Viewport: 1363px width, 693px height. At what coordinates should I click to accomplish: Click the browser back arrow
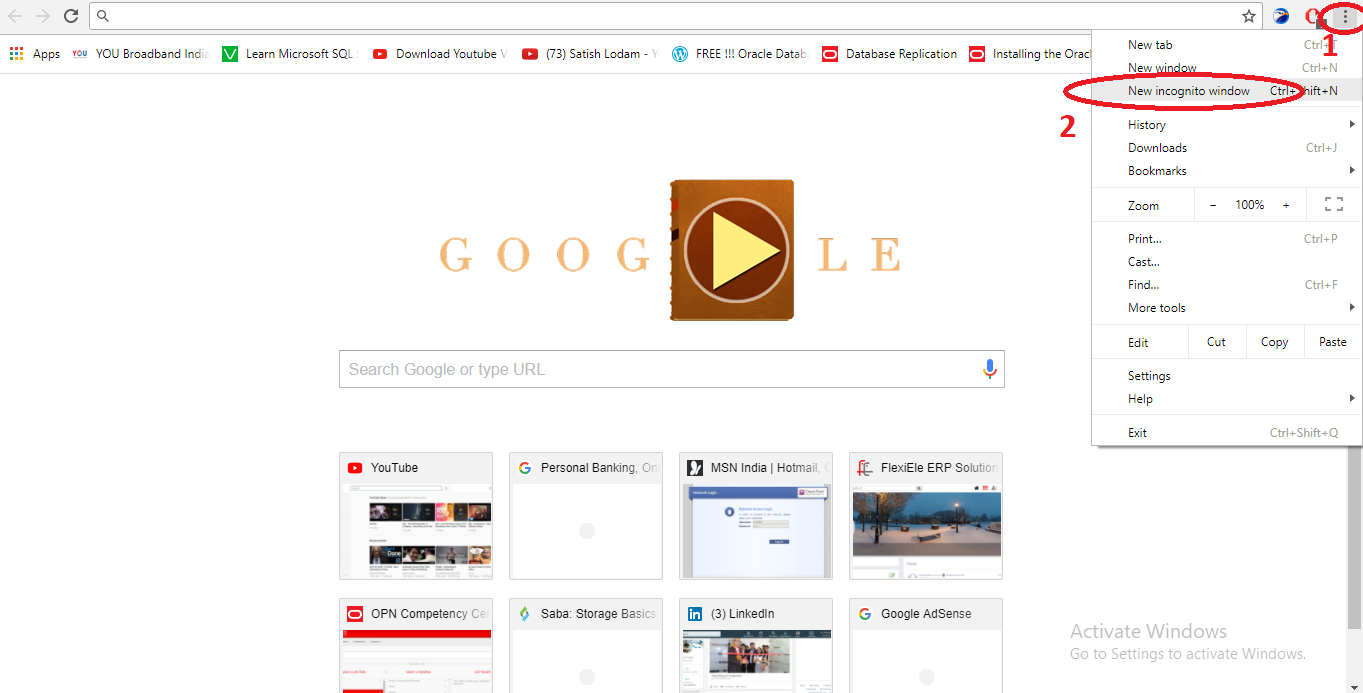(x=15, y=16)
